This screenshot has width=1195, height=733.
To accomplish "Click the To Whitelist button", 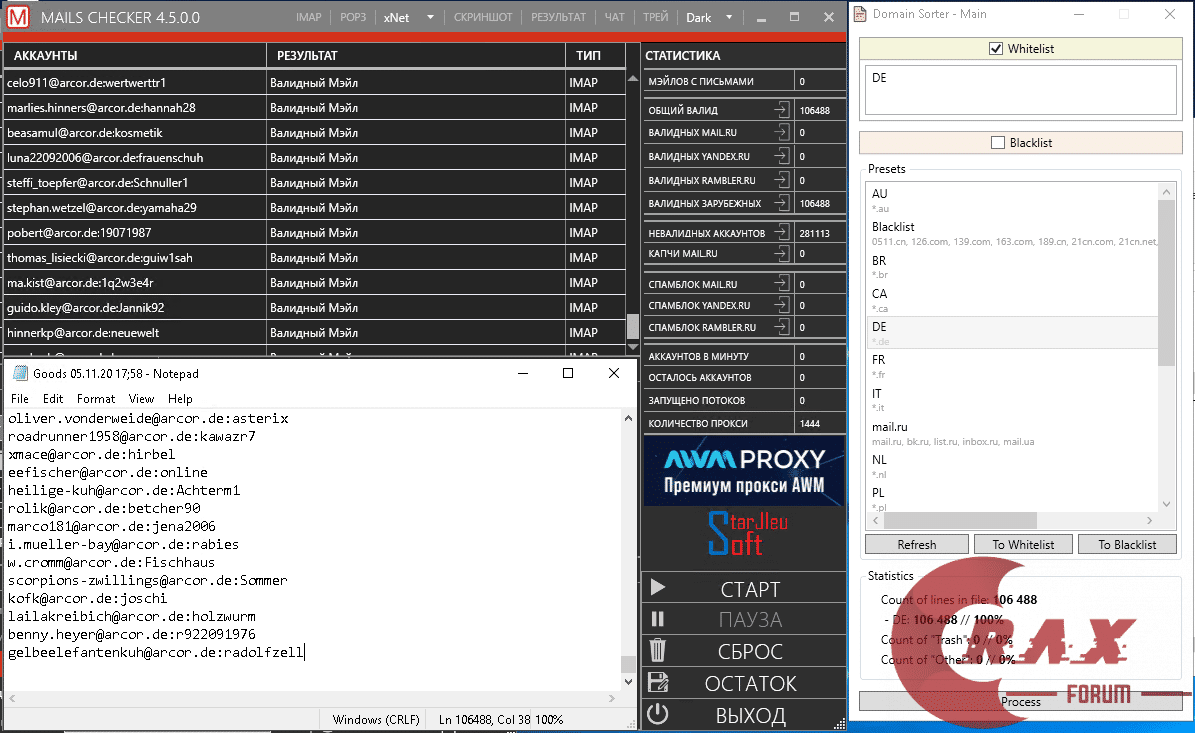I will (1023, 545).
